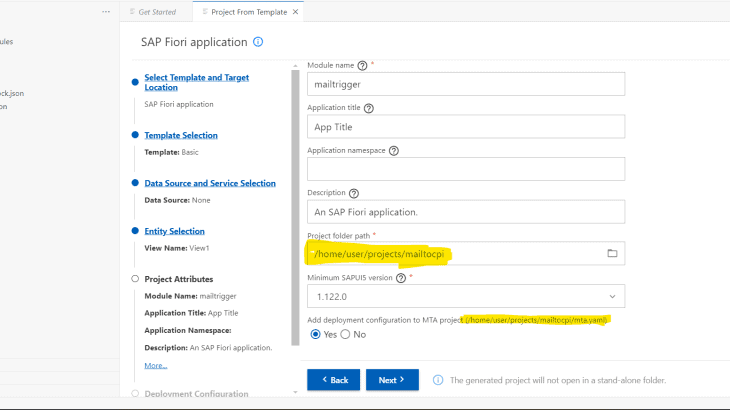Click the help icon next to Description
The height and width of the screenshot is (410, 730).
click(354, 193)
